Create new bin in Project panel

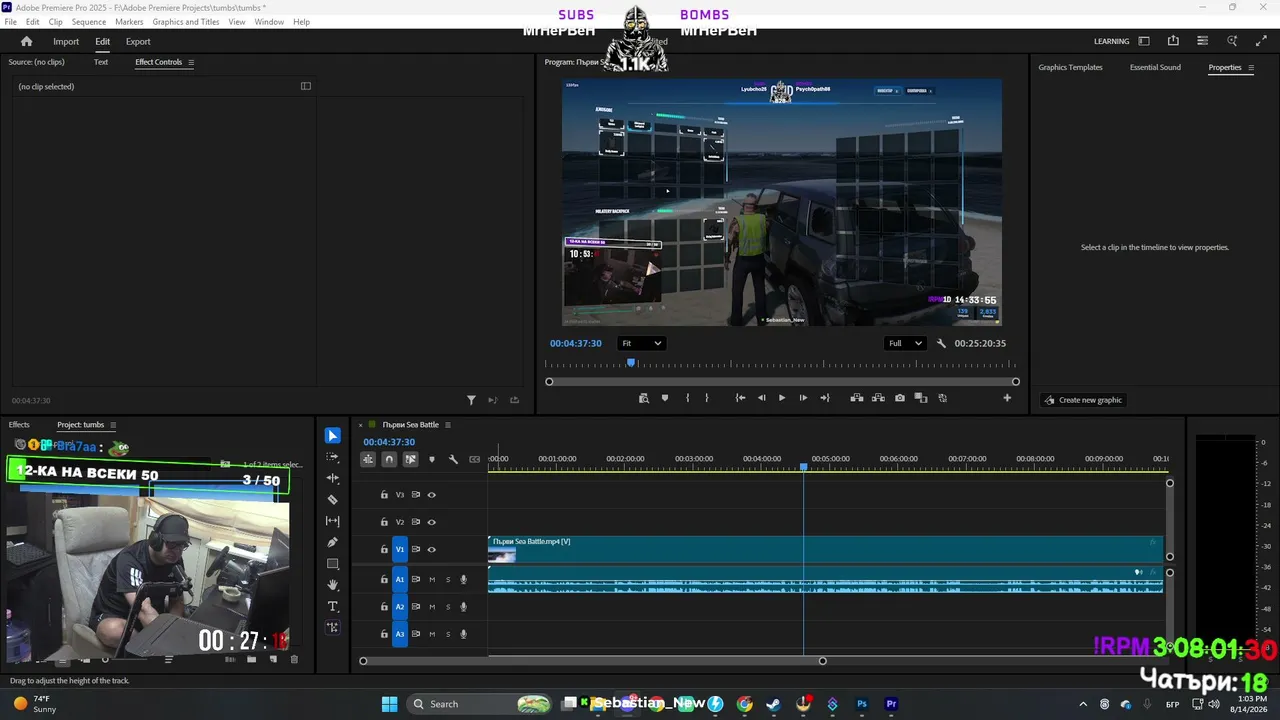[x=251, y=659]
